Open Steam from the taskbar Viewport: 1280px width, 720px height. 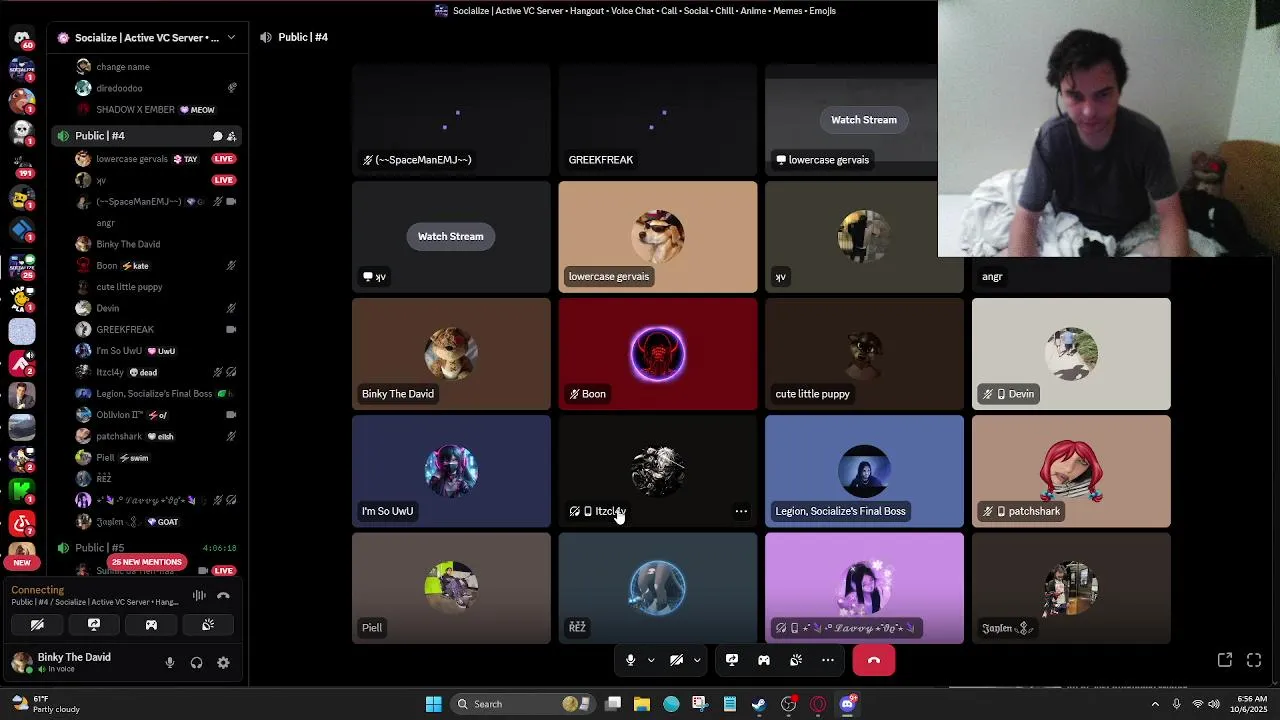point(759,704)
